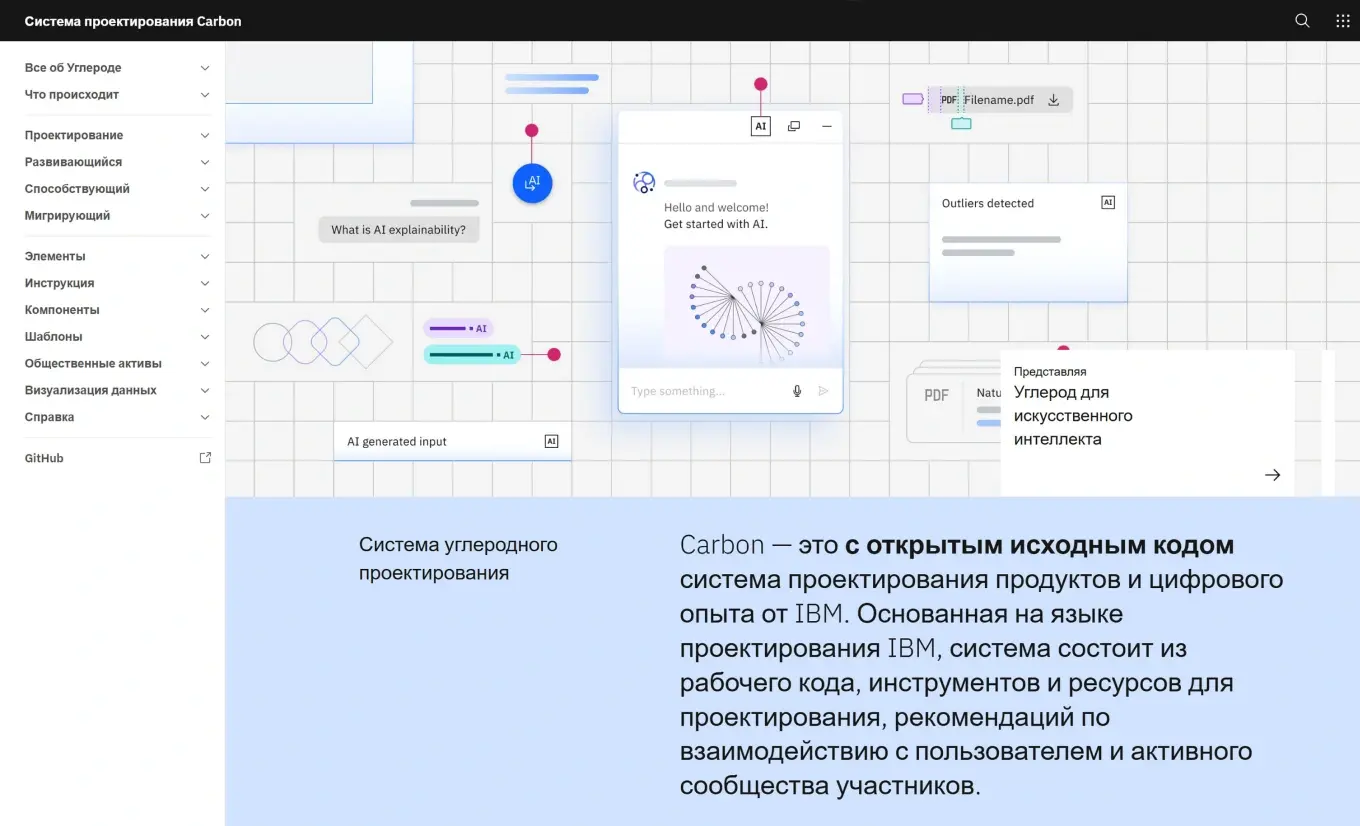Open the "Углерод для искусственного интеллекта" card

coord(1147,420)
